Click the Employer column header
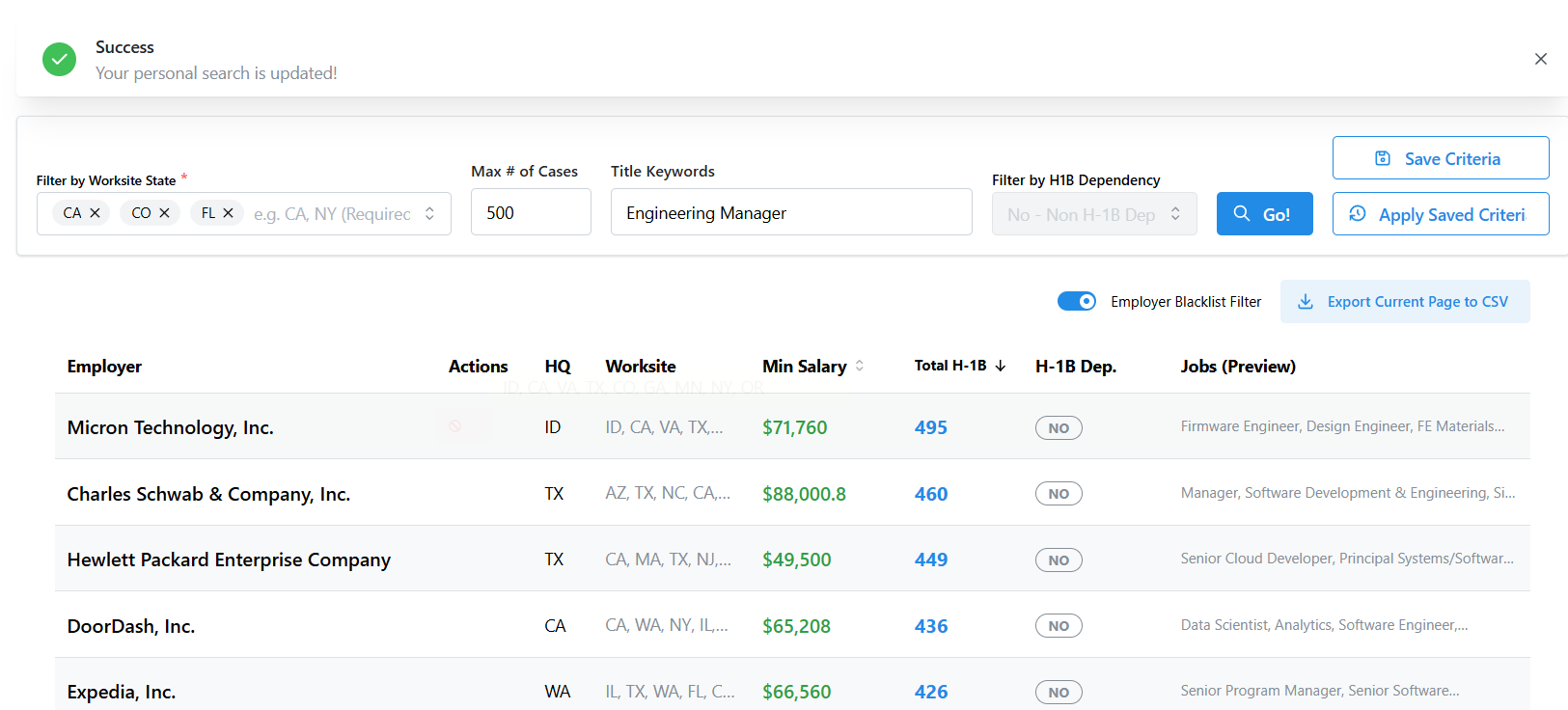 [104, 367]
